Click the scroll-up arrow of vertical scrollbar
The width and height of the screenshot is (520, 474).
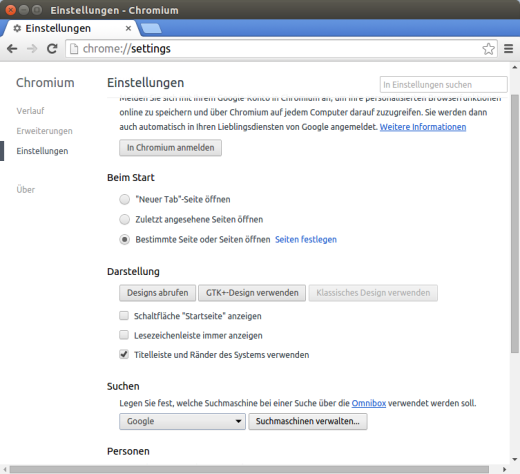click(515, 67)
